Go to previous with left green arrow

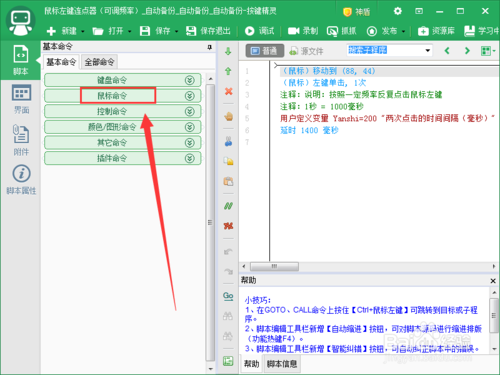[447, 51]
